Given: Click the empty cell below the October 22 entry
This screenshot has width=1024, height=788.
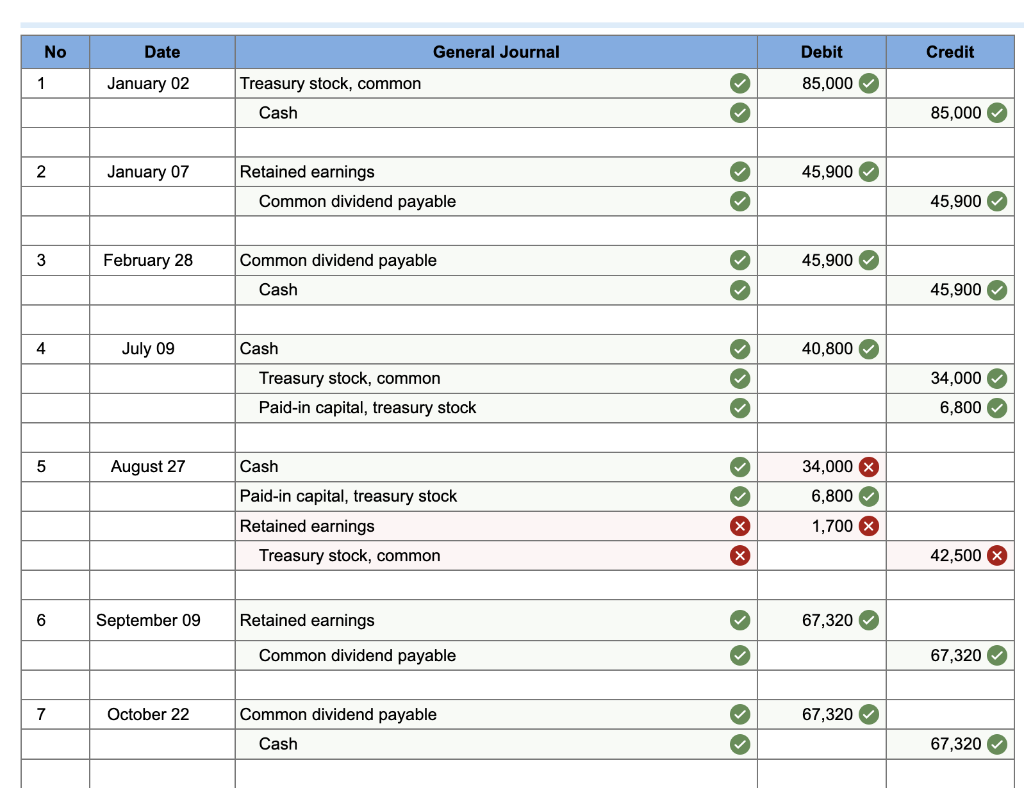Looking at the screenshot, I should coord(497,775).
